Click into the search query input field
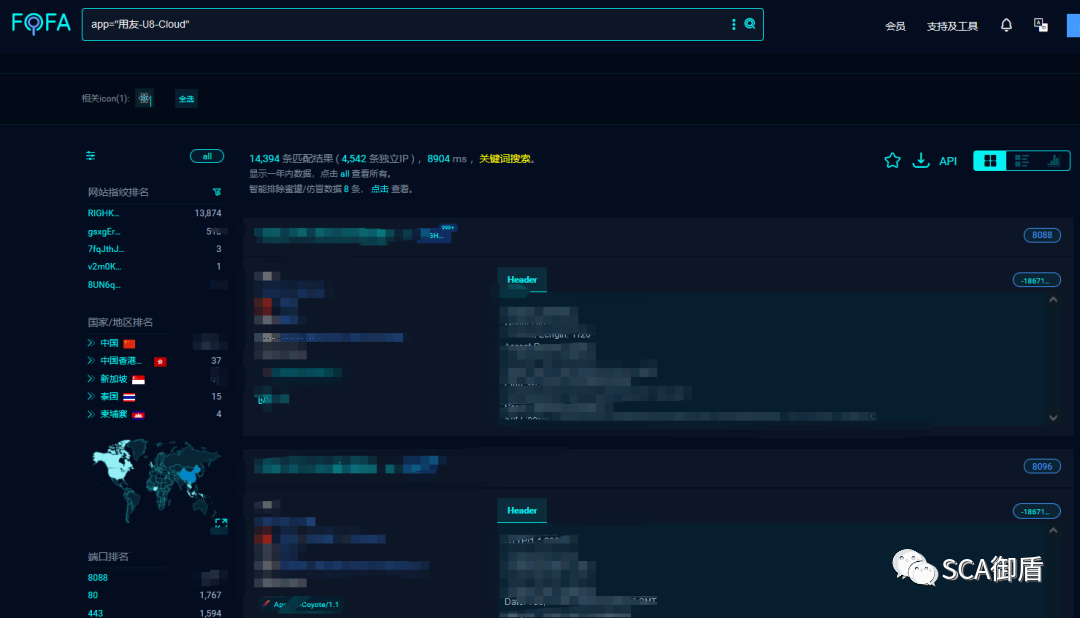Viewport: 1080px width, 618px height. pyautogui.click(x=406, y=24)
